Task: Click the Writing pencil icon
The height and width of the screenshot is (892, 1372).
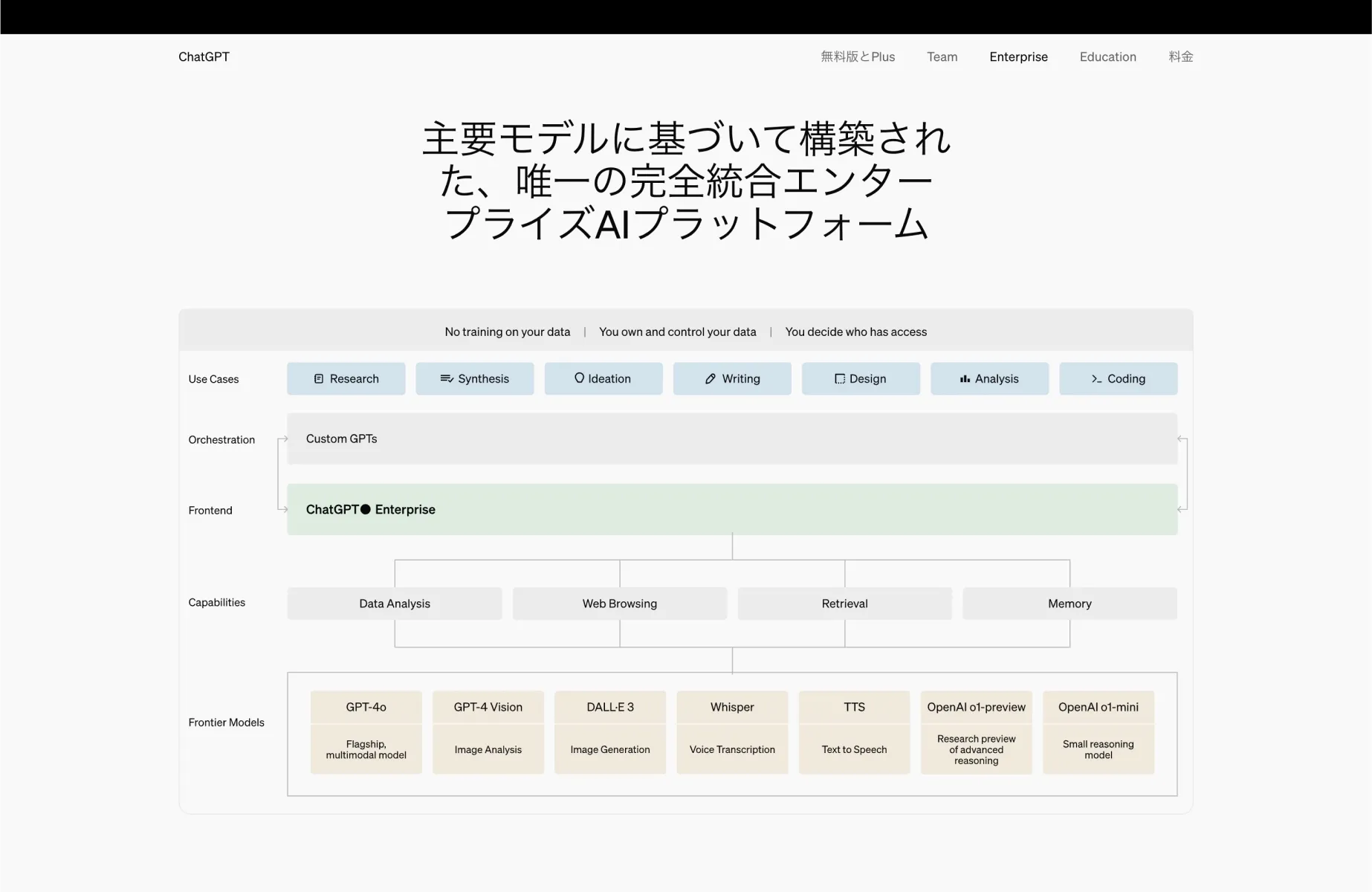Action: point(711,379)
